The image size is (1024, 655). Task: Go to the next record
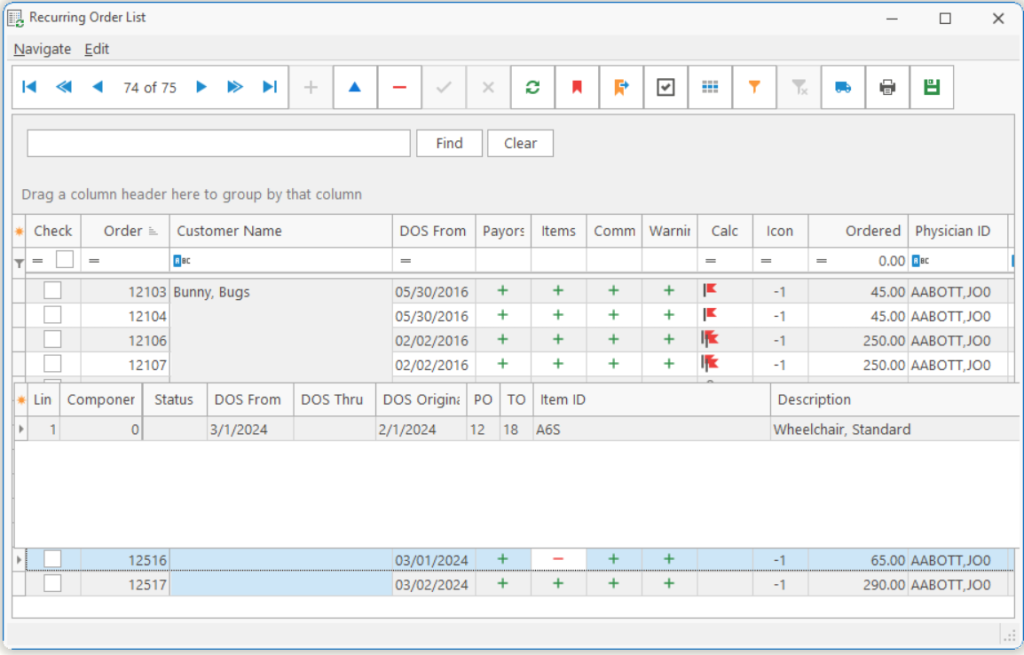click(x=201, y=87)
